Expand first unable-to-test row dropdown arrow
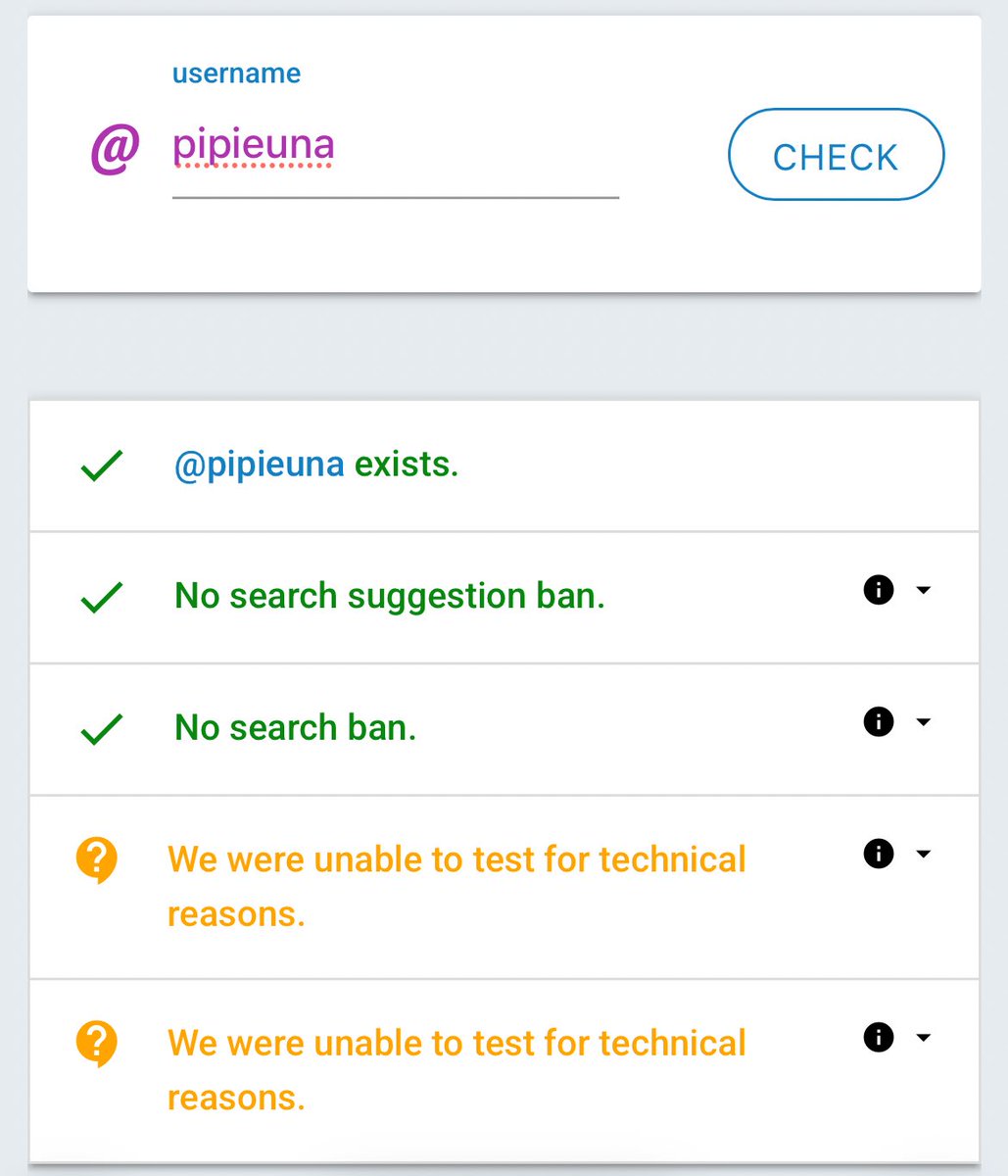 pos(923,854)
